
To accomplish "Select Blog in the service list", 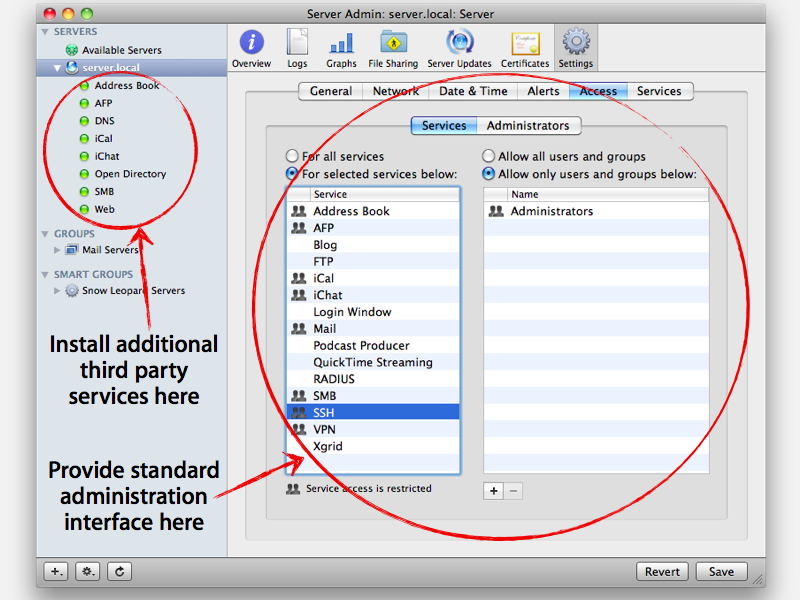I will click(x=373, y=244).
